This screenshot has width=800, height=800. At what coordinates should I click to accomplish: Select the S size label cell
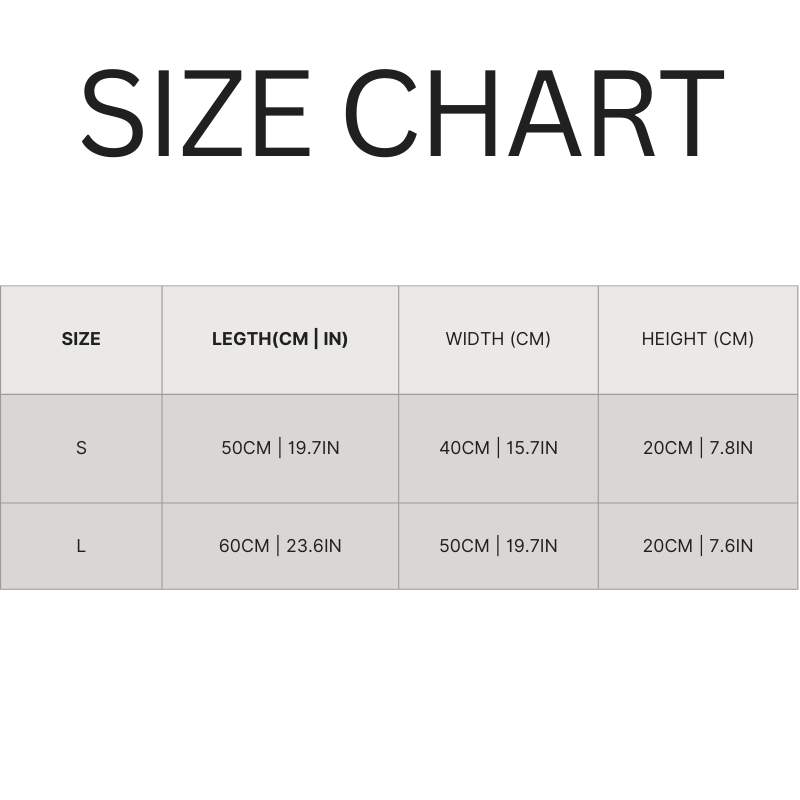point(81,448)
